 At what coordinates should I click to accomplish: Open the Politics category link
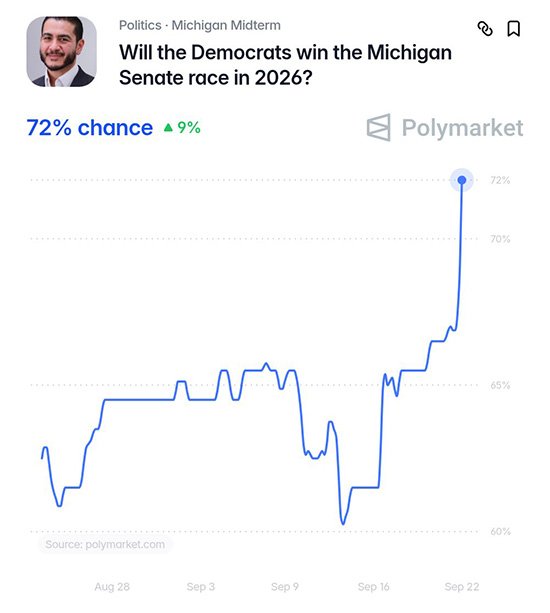tap(140, 25)
